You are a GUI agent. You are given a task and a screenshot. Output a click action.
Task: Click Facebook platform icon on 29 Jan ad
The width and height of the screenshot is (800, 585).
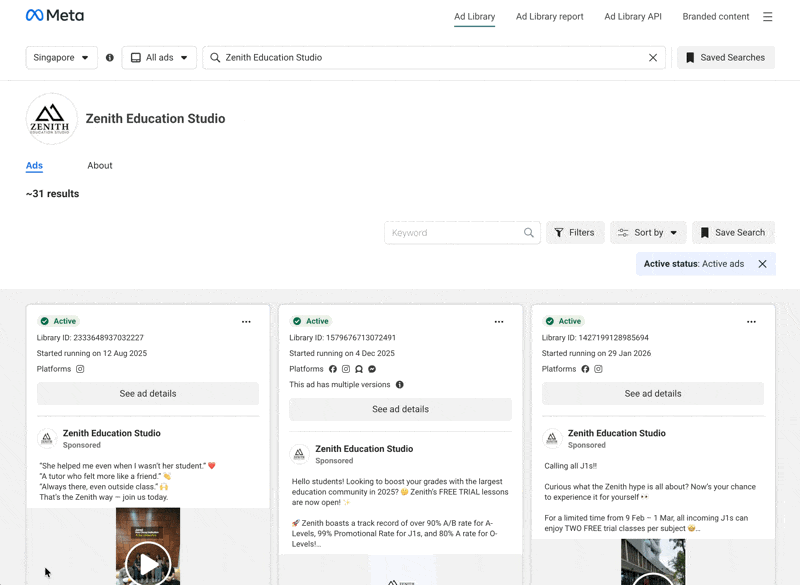[x=585, y=369]
